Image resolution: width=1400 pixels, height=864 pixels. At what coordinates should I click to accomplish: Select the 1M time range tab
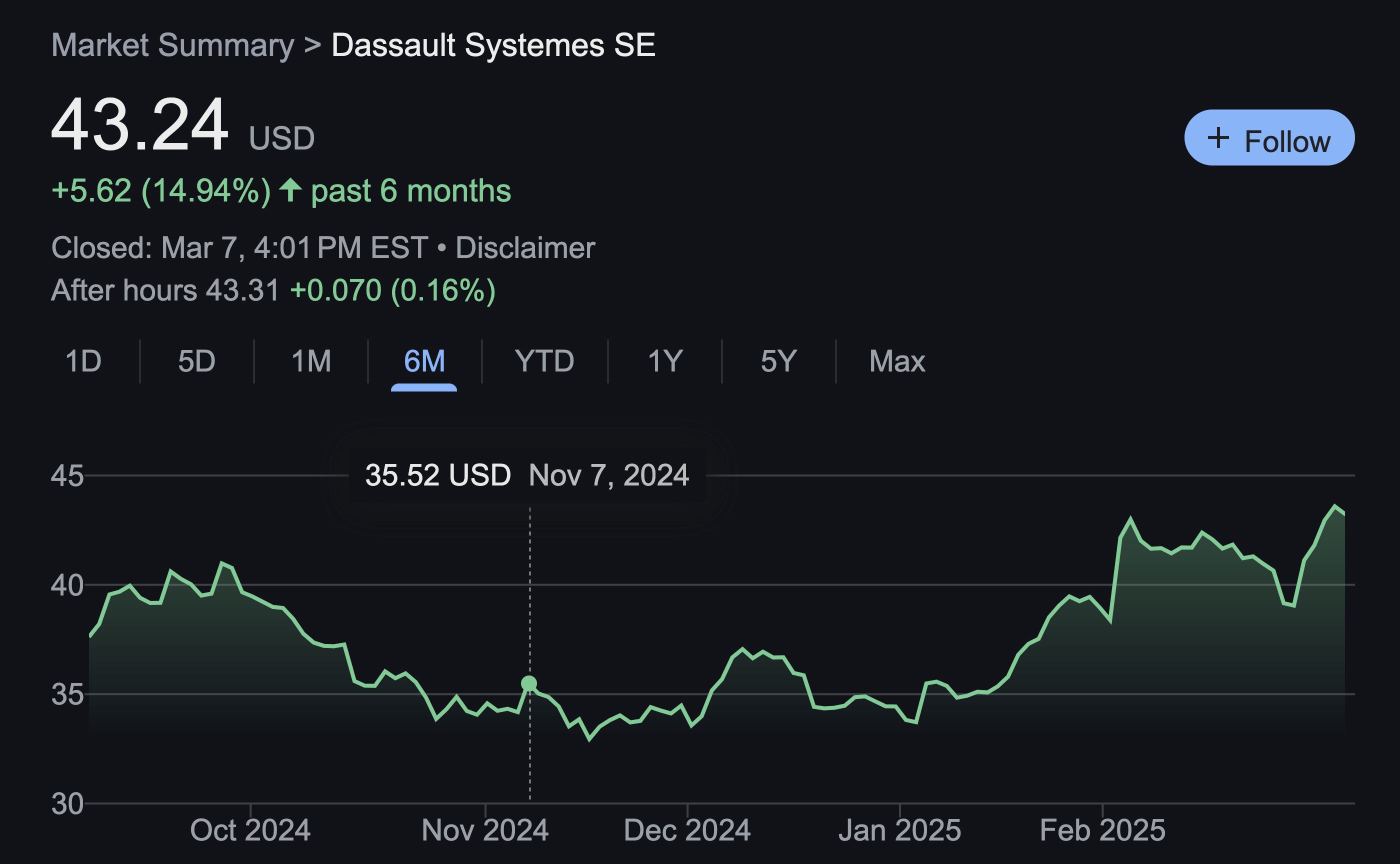pyautogui.click(x=311, y=361)
